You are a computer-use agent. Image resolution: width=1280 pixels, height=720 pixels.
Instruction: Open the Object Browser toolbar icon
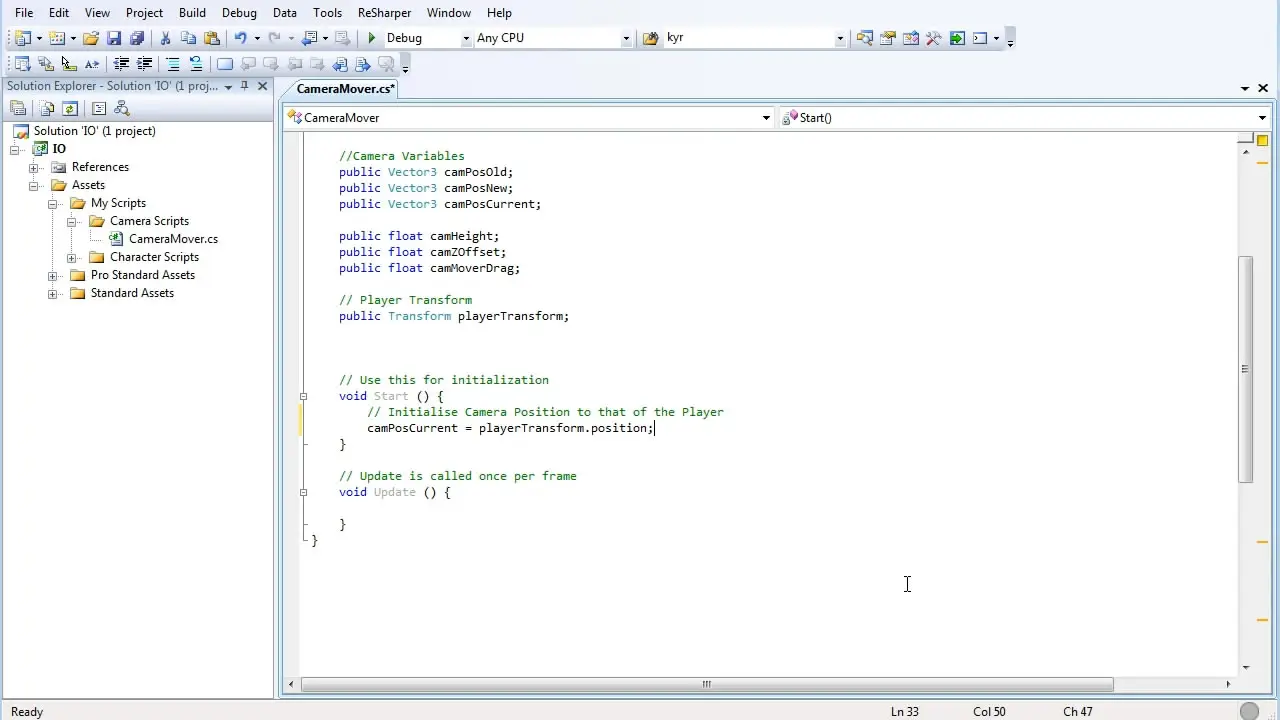click(x=911, y=38)
